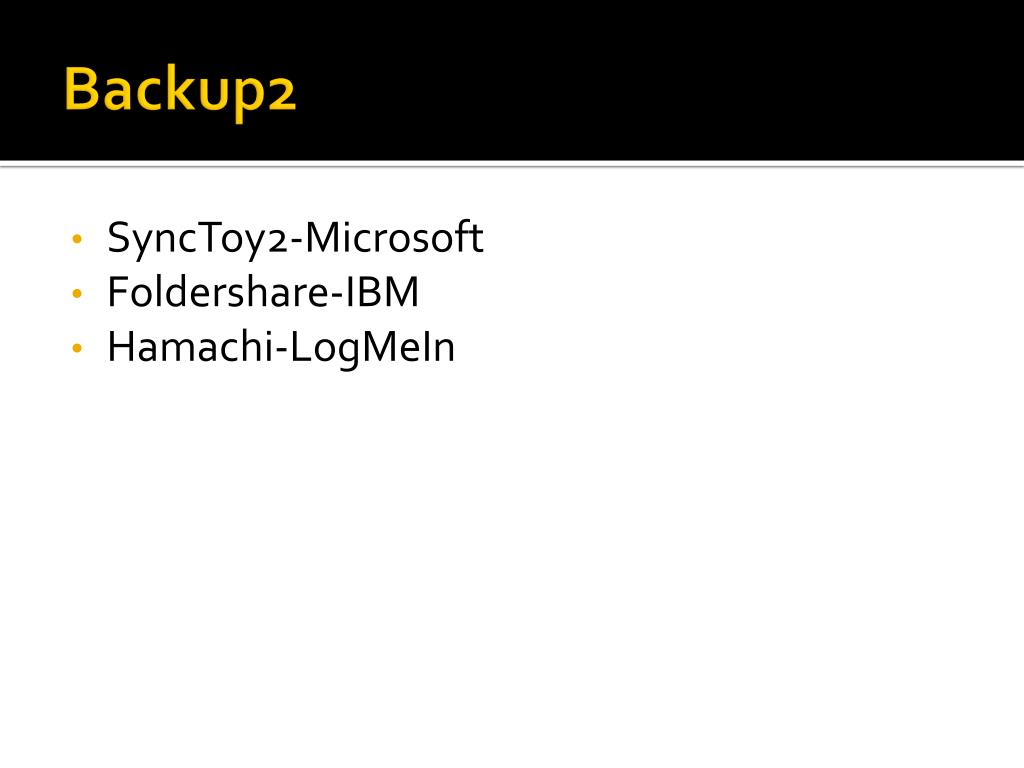Click the digit 2 in SyncToy2
1024x768 pixels.
(x=278, y=243)
